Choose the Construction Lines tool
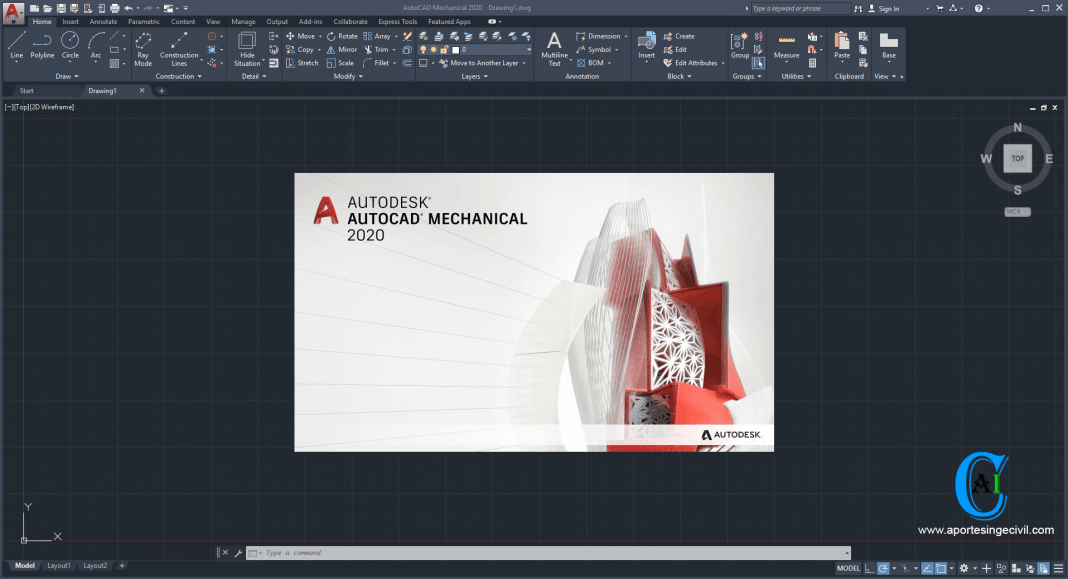The height and width of the screenshot is (579, 1068). [x=179, y=48]
